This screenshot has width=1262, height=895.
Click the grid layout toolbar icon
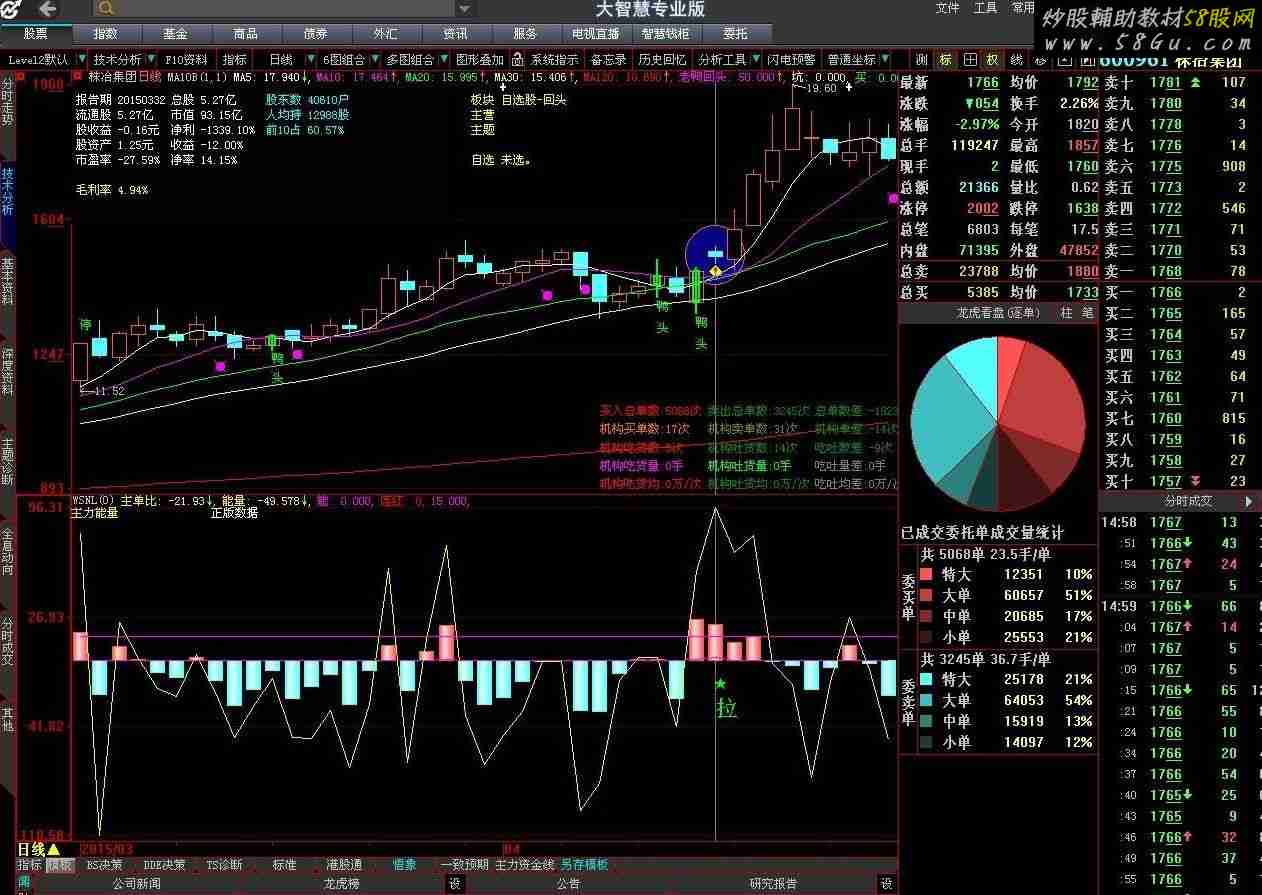click(969, 60)
